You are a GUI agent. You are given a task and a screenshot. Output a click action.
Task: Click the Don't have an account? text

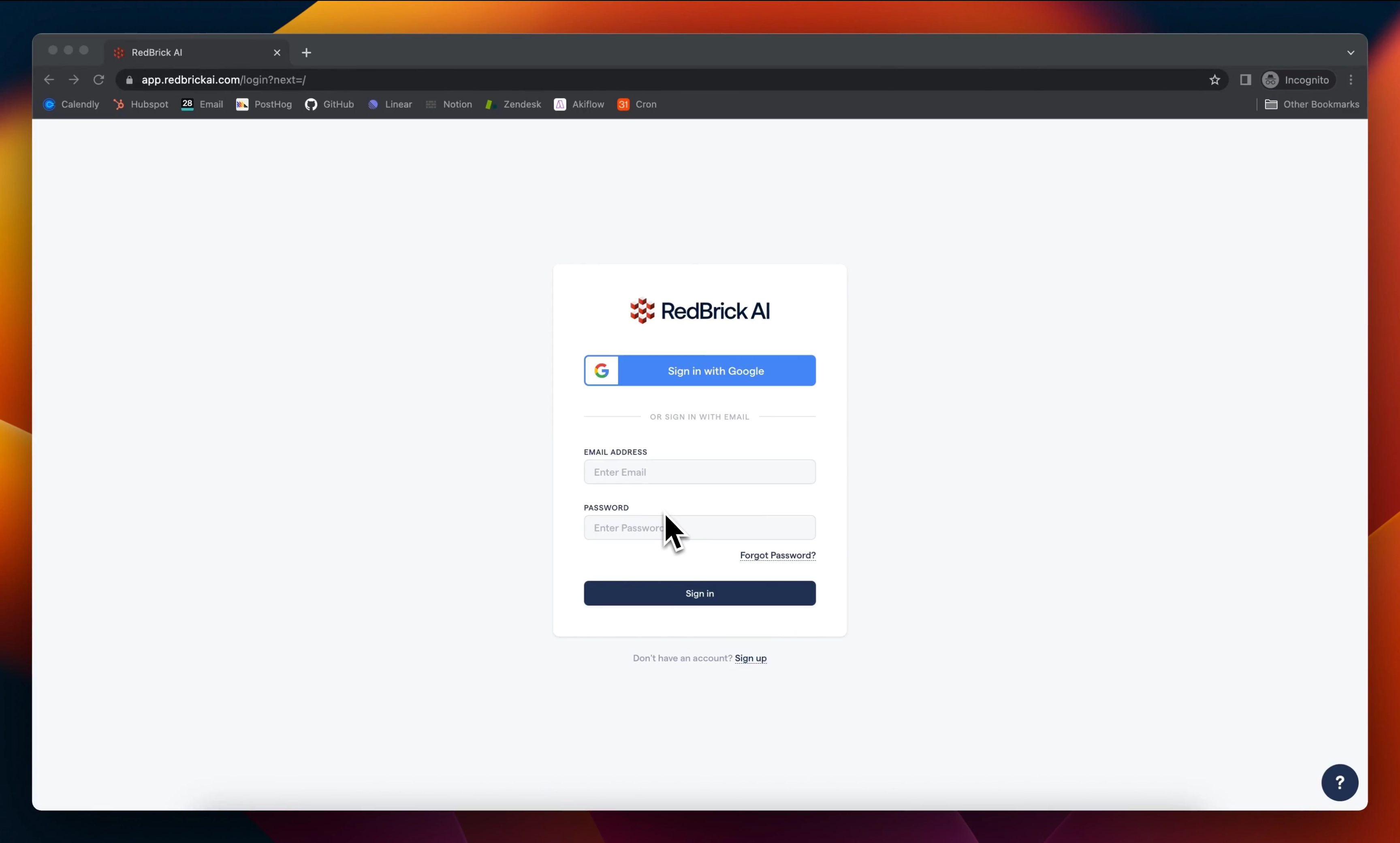(x=682, y=658)
